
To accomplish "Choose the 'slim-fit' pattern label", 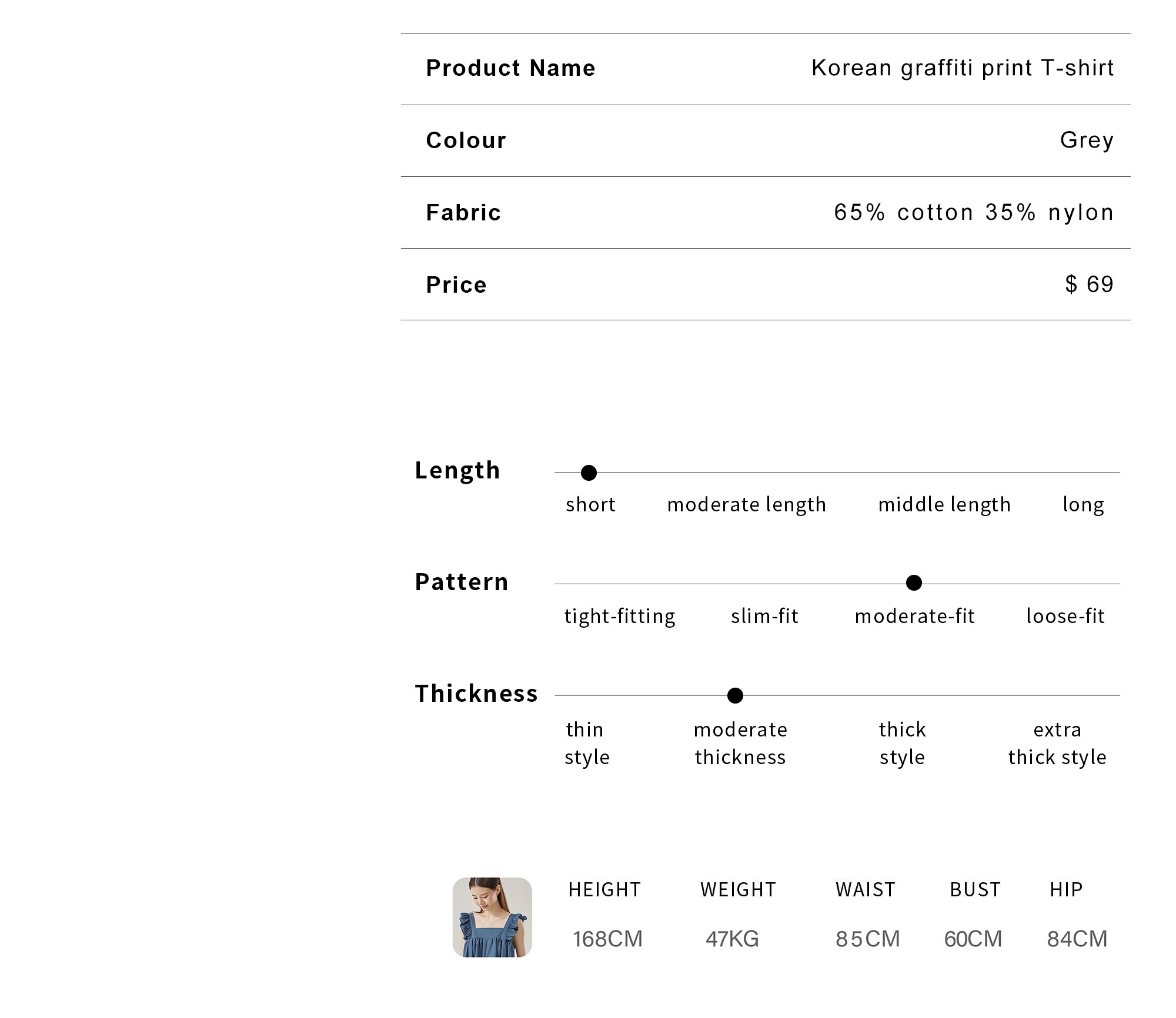I will coord(764,616).
